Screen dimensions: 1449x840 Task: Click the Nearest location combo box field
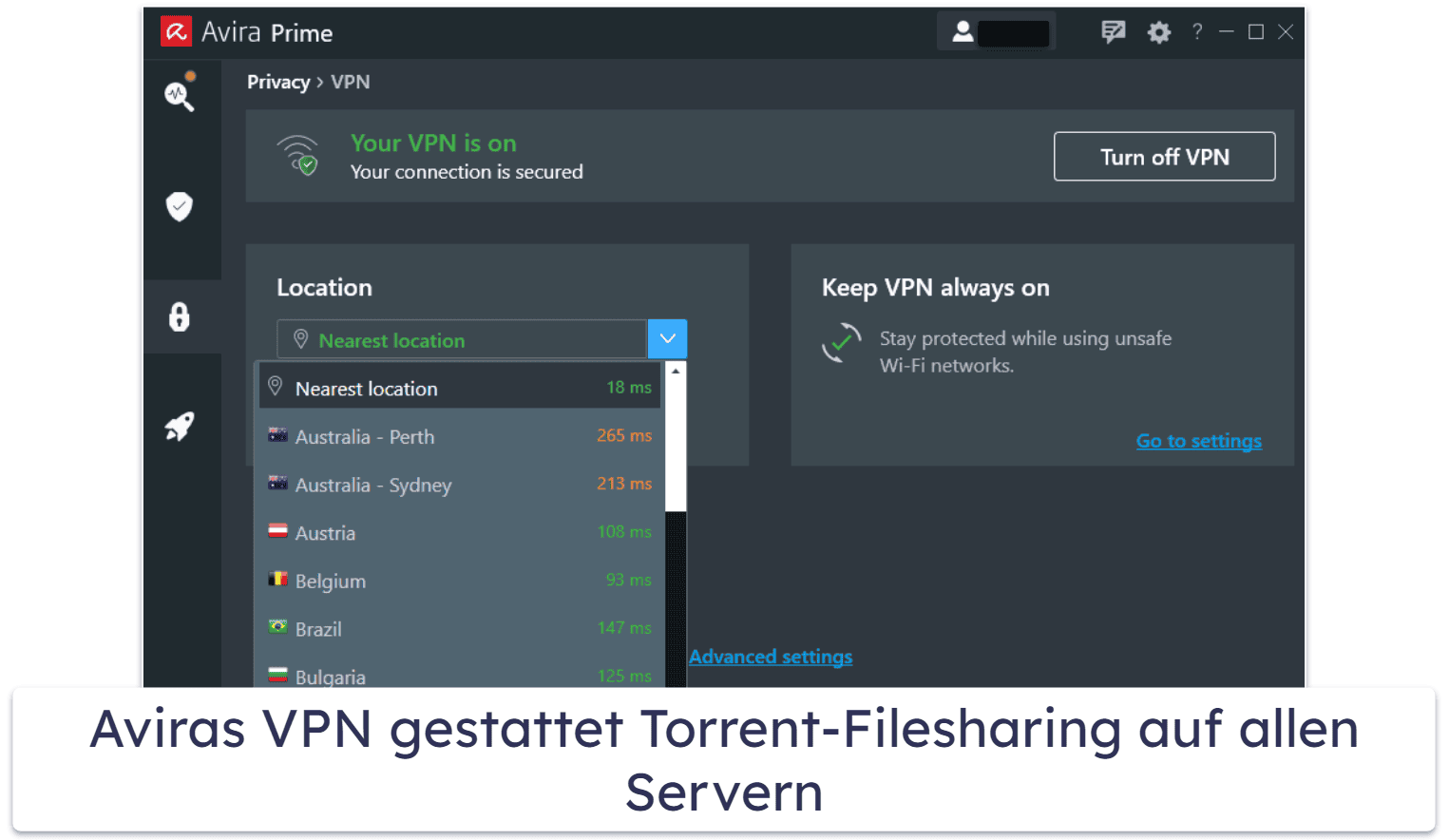click(462, 339)
